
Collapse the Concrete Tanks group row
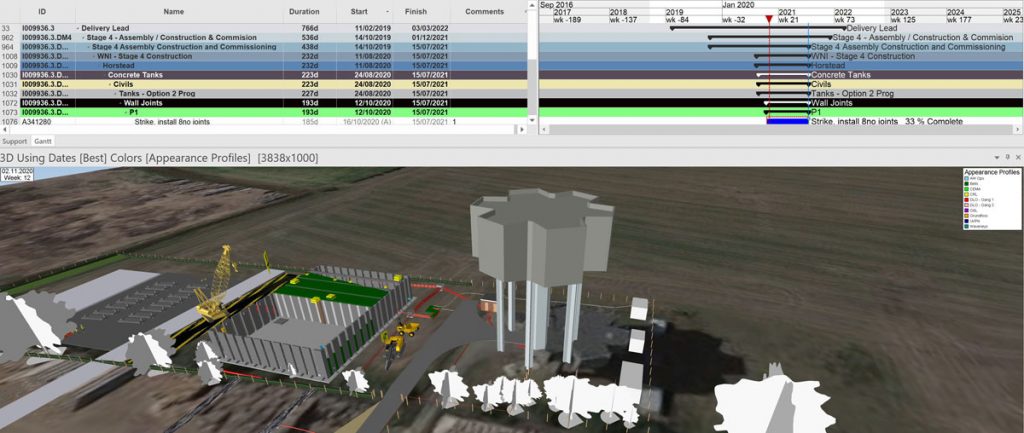pyautogui.click(x=103, y=75)
